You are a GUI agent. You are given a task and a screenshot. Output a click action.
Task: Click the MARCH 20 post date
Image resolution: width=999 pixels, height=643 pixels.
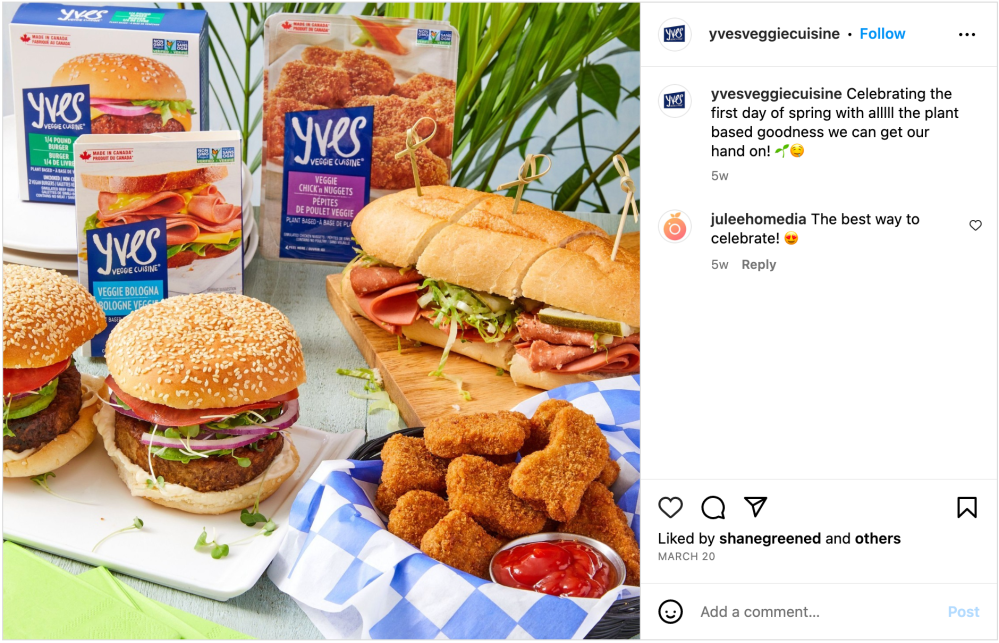(x=686, y=556)
